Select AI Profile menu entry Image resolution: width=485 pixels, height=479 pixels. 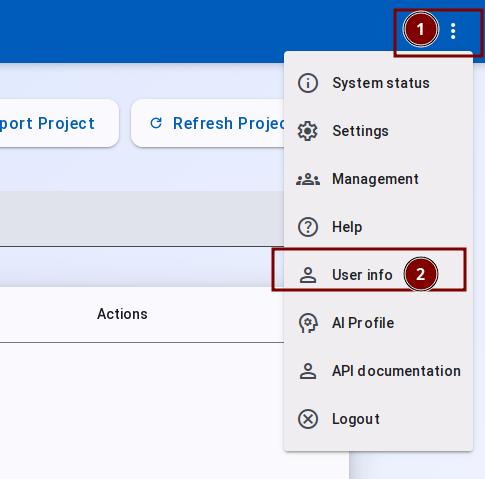click(x=378, y=323)
